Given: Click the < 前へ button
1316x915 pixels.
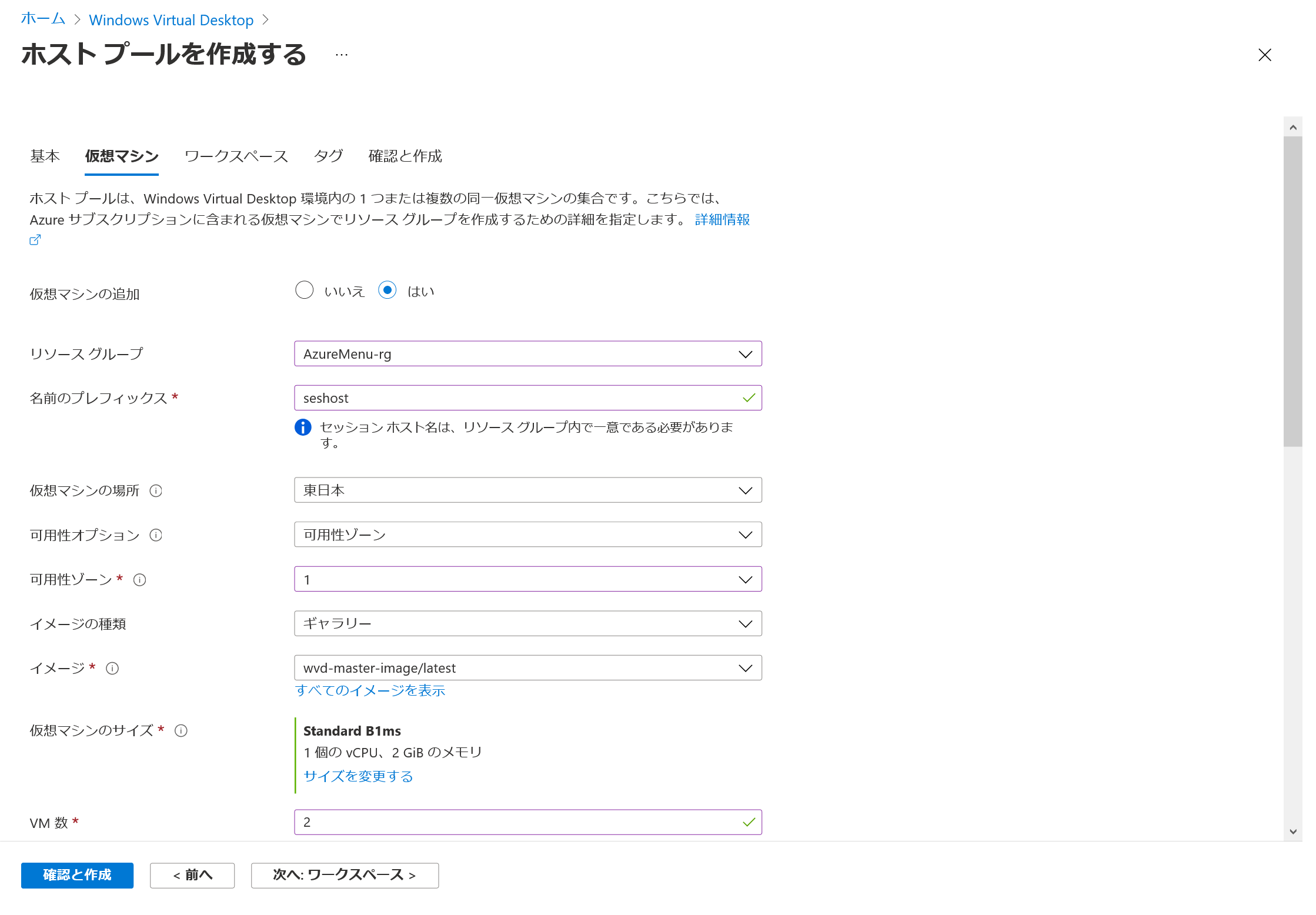Looking at the screenshot, I should click(x=192, y=876).
